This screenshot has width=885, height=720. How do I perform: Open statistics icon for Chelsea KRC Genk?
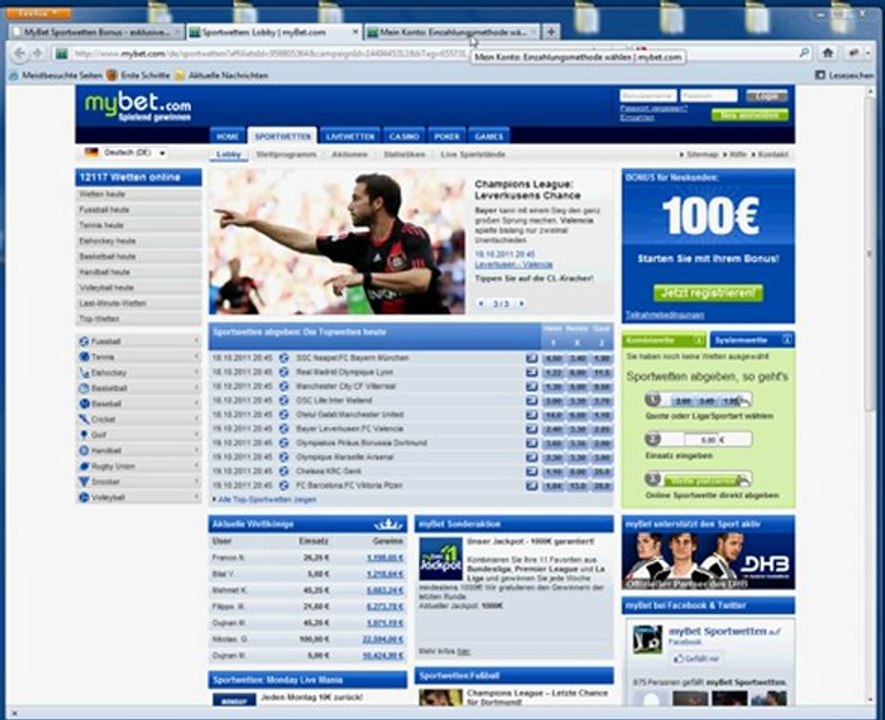(532, 471)
